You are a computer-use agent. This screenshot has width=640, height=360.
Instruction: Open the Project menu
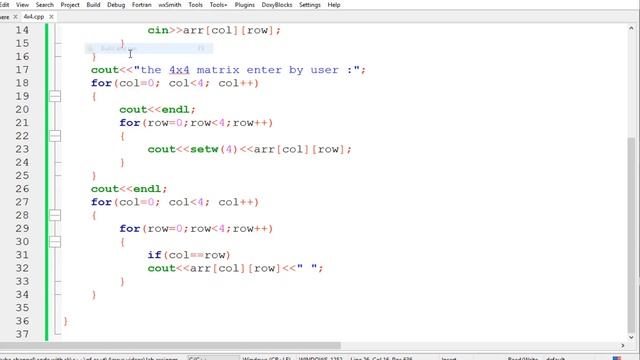point(70,5)
